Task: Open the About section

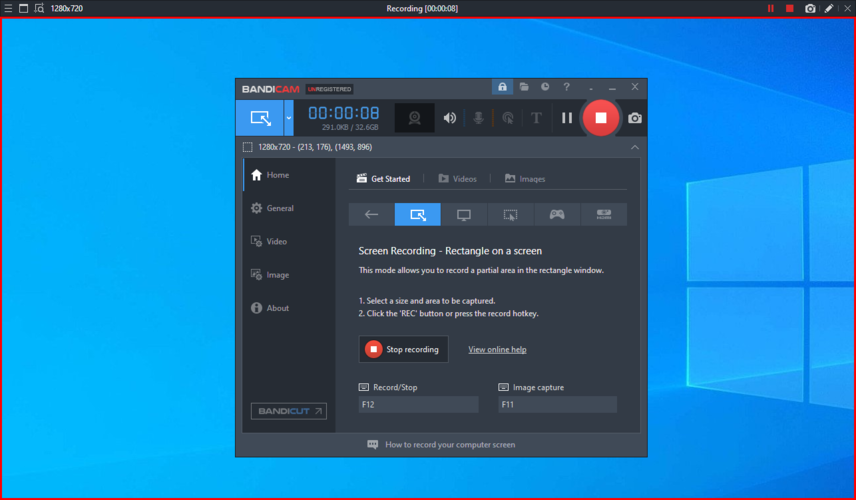Action: [x=289, y=308]
